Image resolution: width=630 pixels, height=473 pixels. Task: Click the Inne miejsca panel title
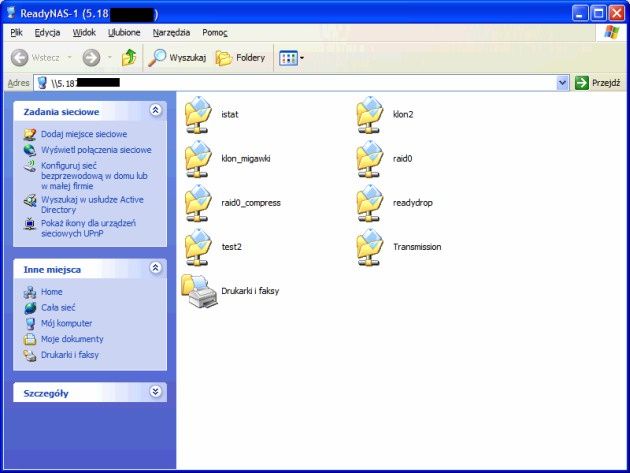(x=52, y=270)
